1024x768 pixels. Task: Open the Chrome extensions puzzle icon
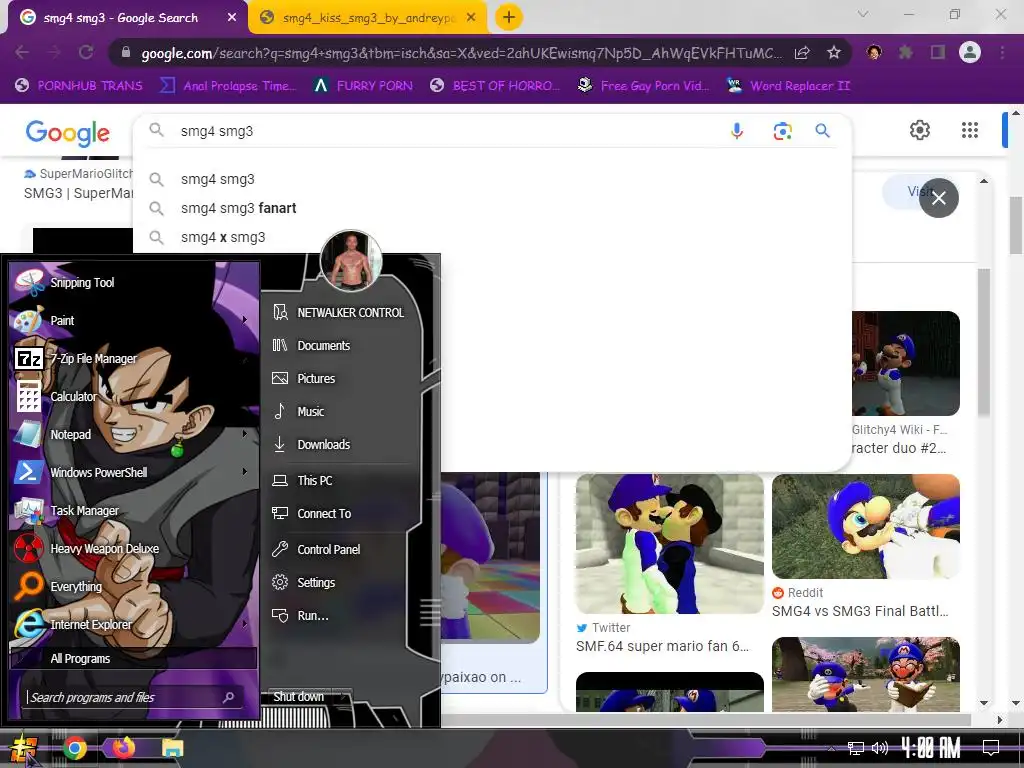(906, 52)
